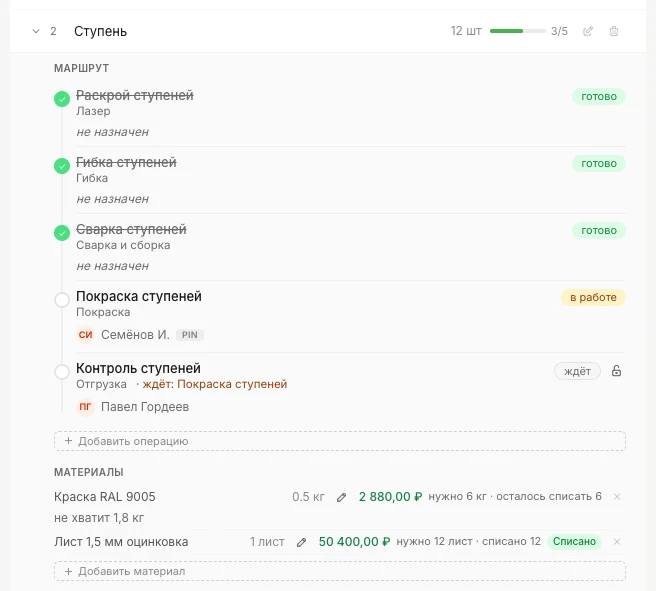Click the Ступень header title

click(x=100, y=31)
